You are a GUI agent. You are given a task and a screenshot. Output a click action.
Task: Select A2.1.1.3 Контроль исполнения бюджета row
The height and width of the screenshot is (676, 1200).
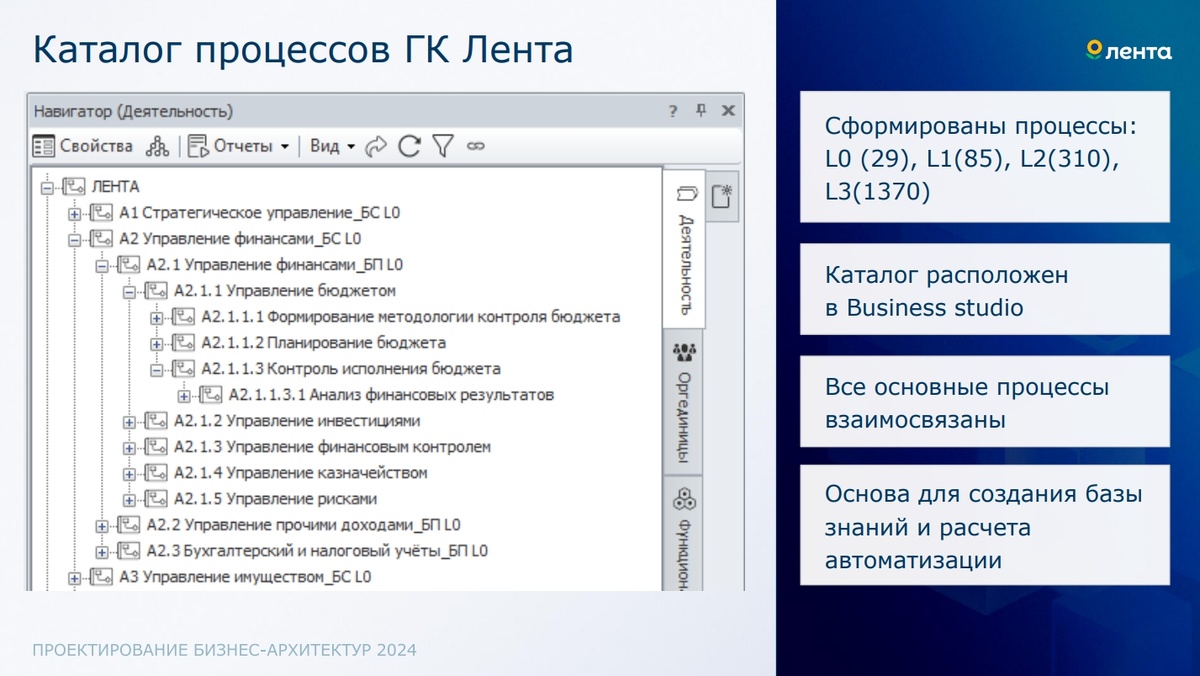coord(350,369)
